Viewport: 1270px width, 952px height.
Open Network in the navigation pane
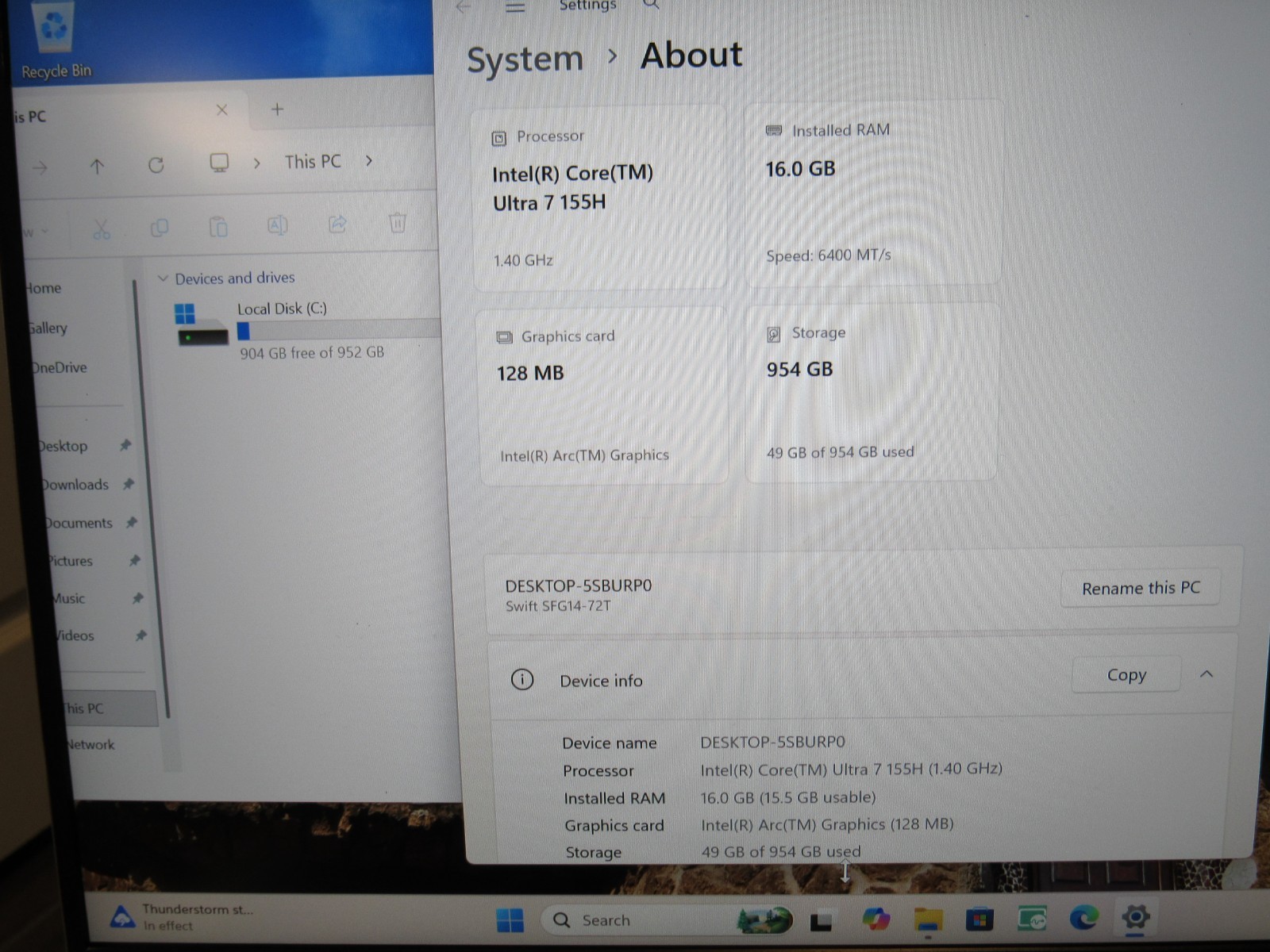tap(90, 745)
